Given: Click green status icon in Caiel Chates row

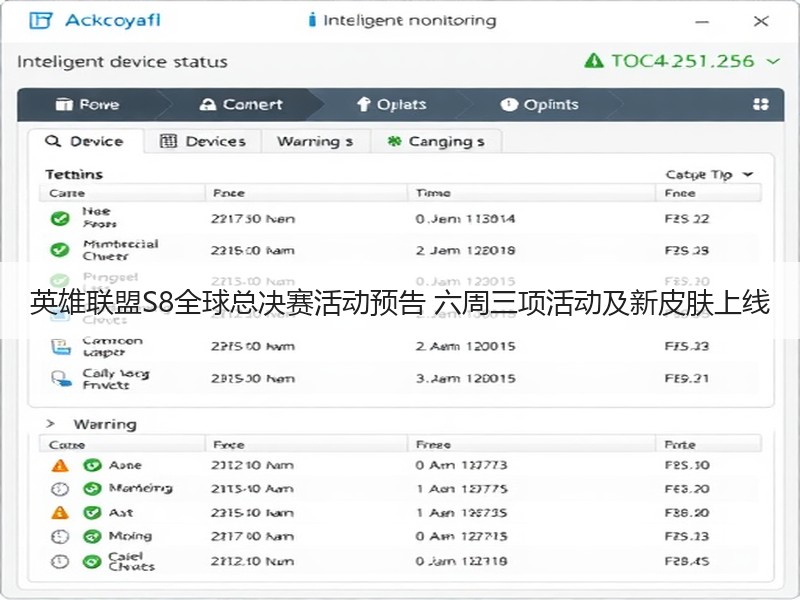Looking at the screenshot, I should coord(92,561).
